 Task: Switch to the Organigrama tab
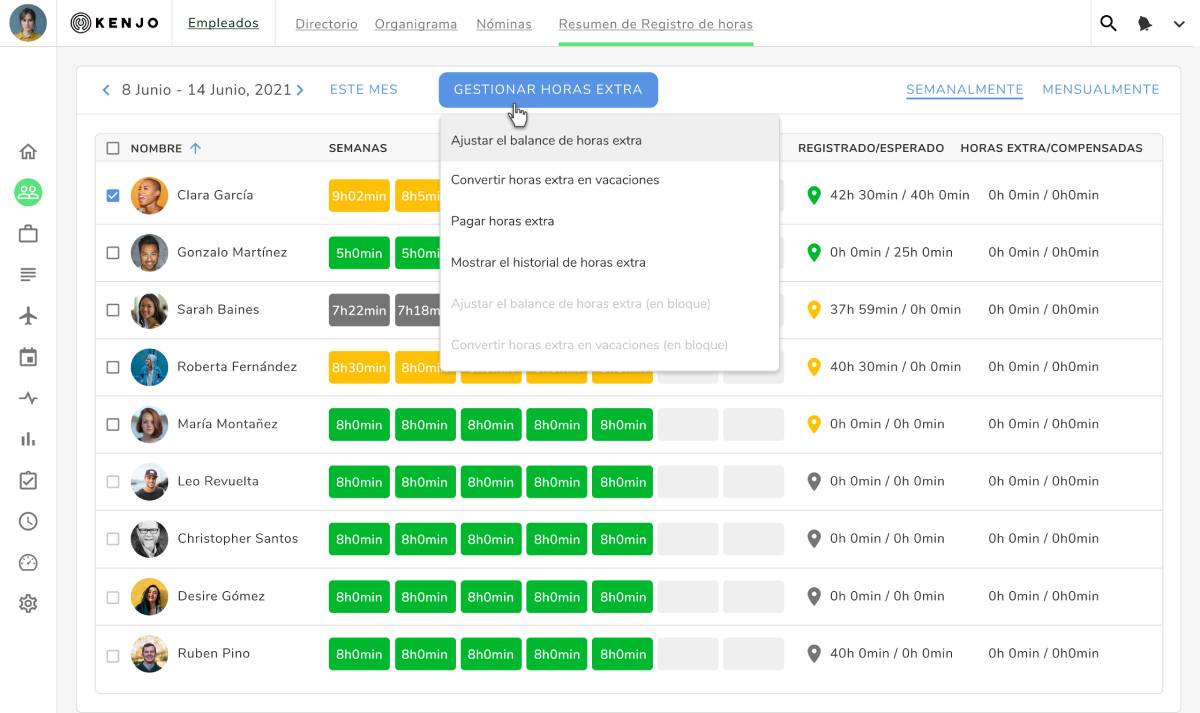415,24
